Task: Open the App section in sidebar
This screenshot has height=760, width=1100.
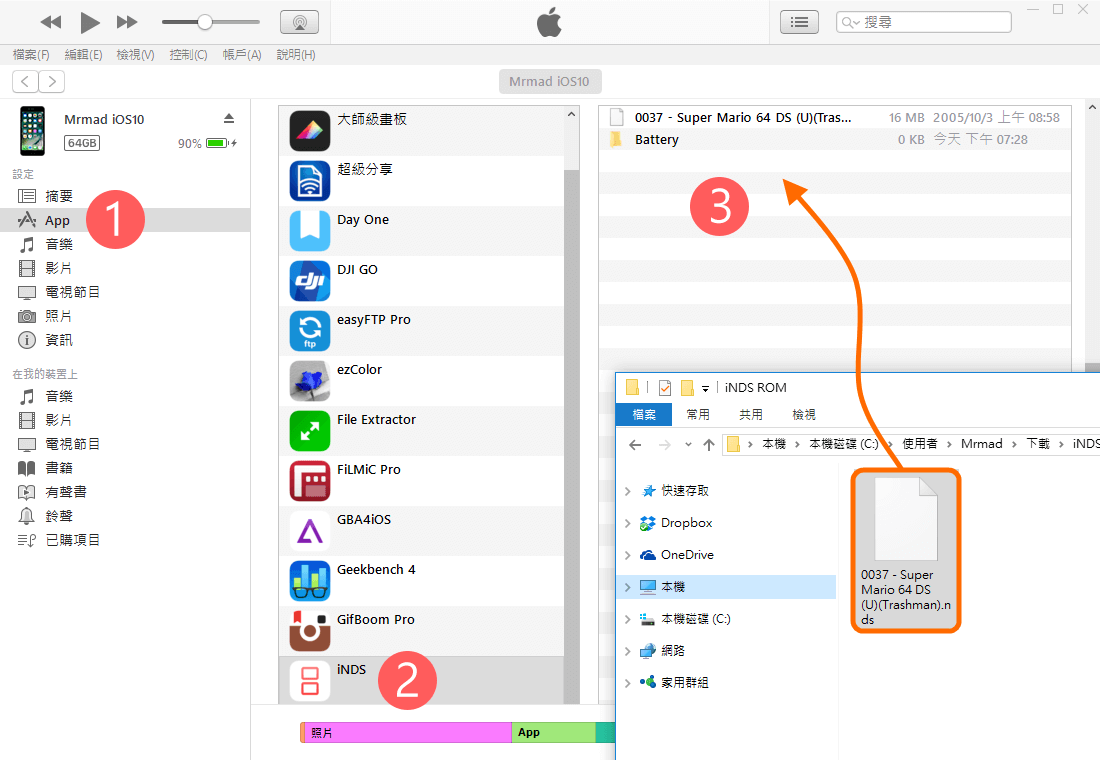Action: [57, 220]
